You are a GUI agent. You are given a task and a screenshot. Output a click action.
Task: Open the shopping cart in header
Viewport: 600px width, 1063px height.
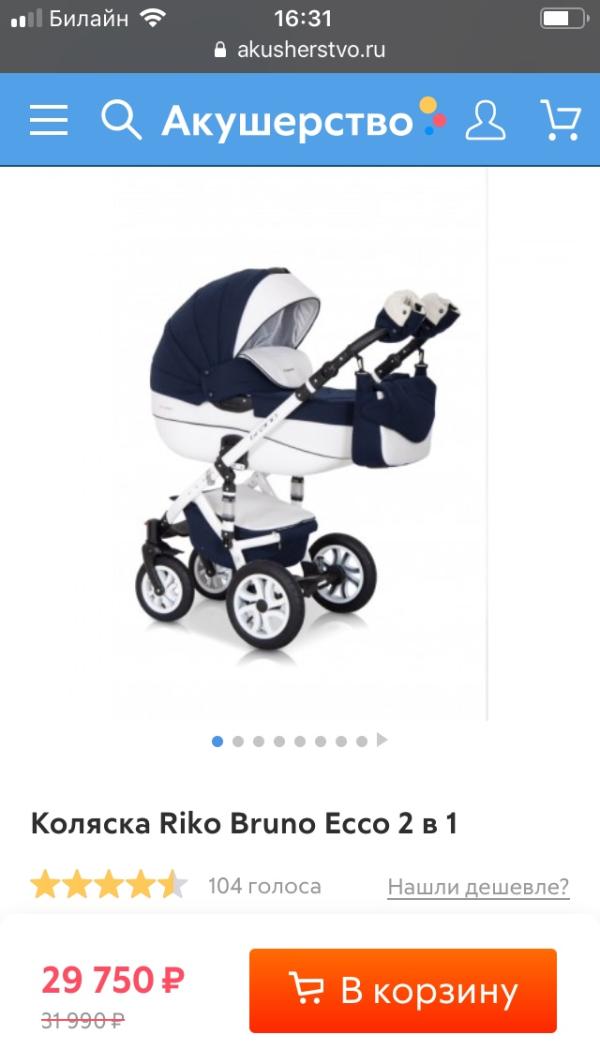[x=560, y=120]
